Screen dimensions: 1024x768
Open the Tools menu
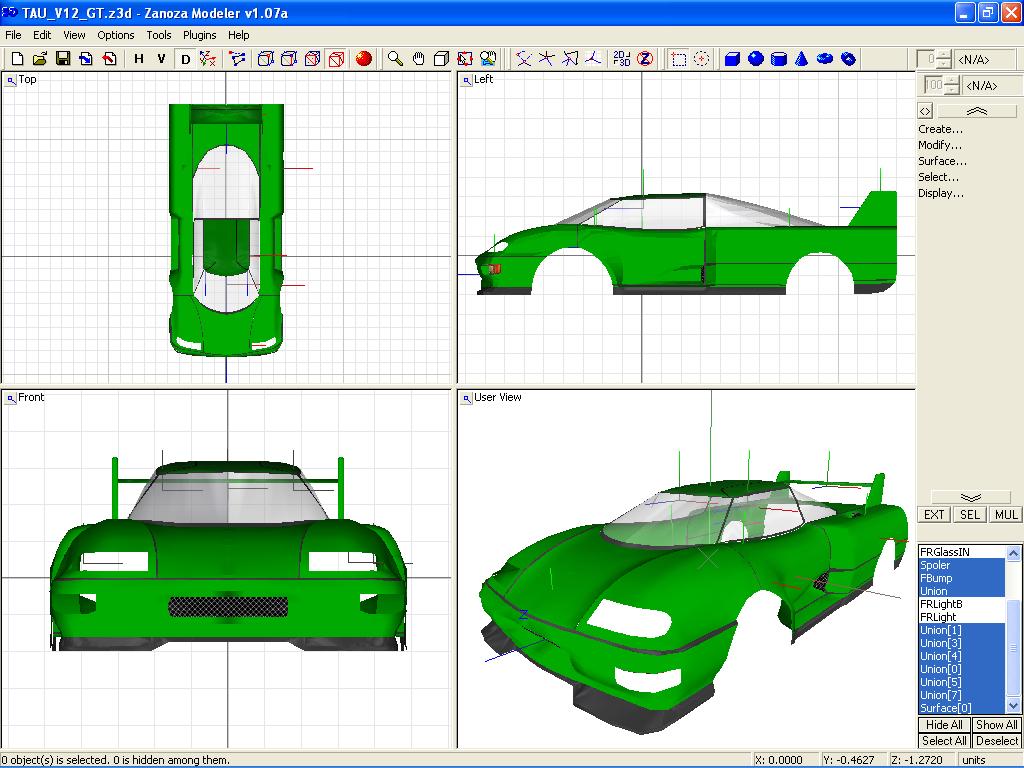coord(159,35)
